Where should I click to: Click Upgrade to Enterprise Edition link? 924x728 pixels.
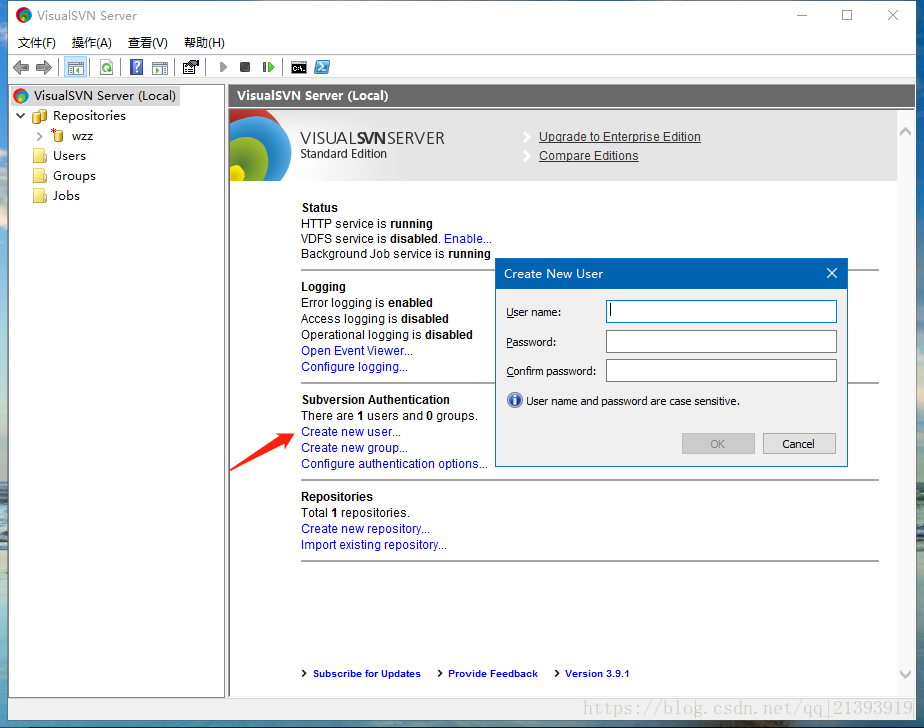619,137
